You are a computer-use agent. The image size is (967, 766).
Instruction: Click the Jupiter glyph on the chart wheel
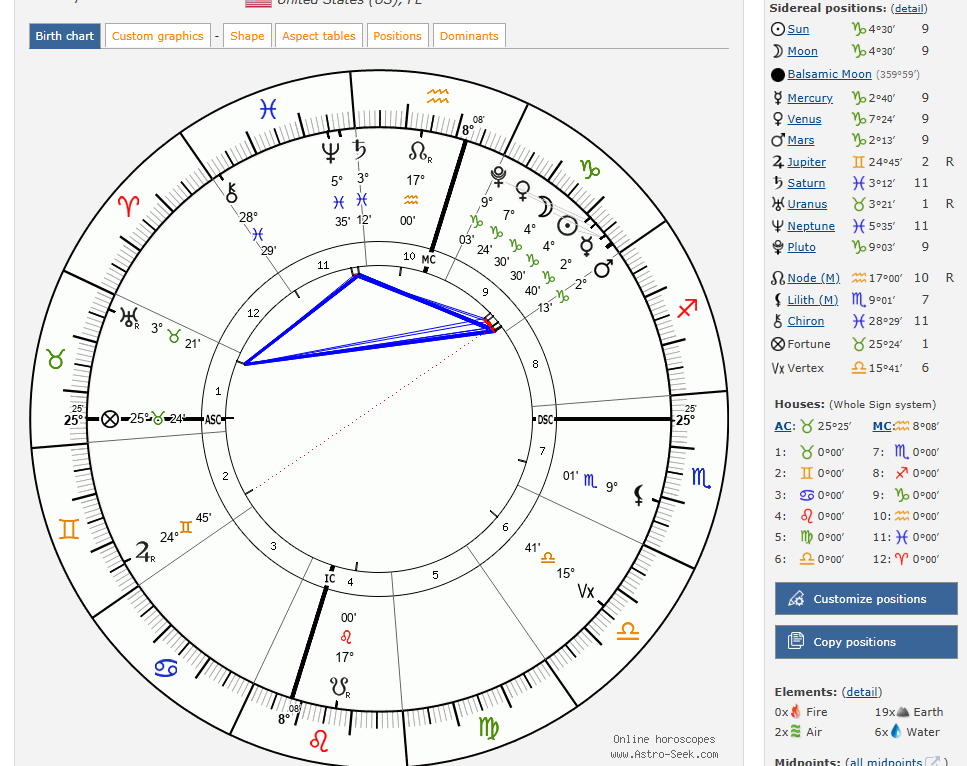click(147, 550)
